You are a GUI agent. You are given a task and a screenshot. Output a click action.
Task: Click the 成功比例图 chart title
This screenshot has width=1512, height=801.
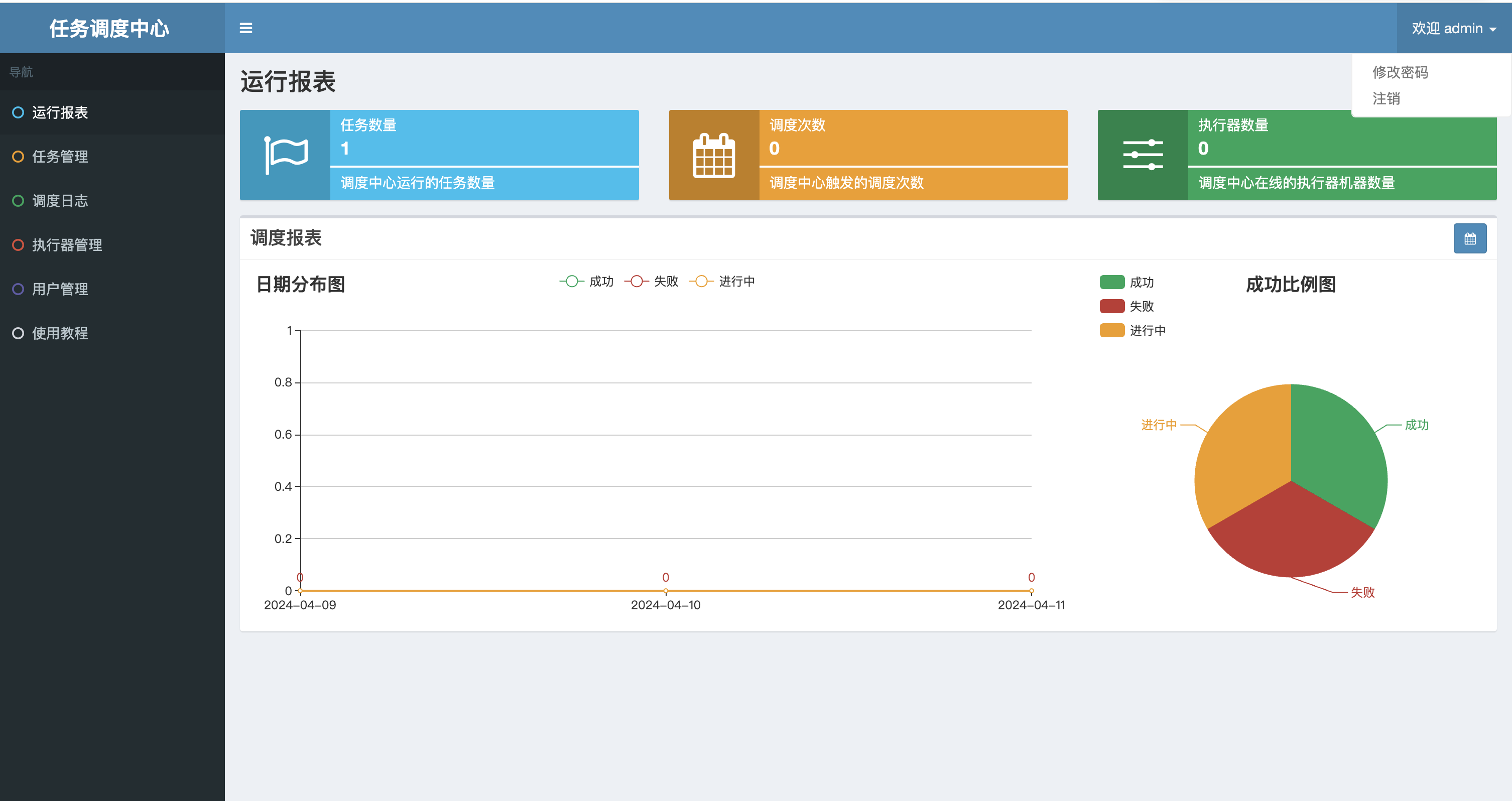click(x=1291, y=284)
